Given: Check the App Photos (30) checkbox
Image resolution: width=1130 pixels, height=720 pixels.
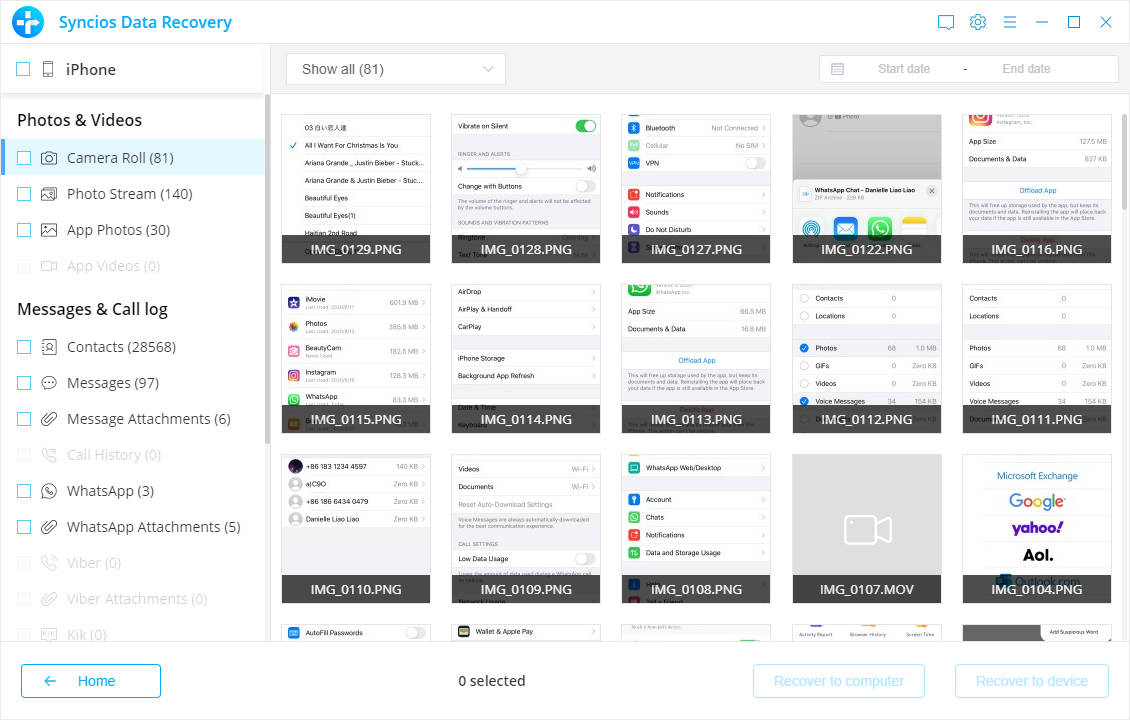Looking at the screenshot, I should [x=24, y=230].
